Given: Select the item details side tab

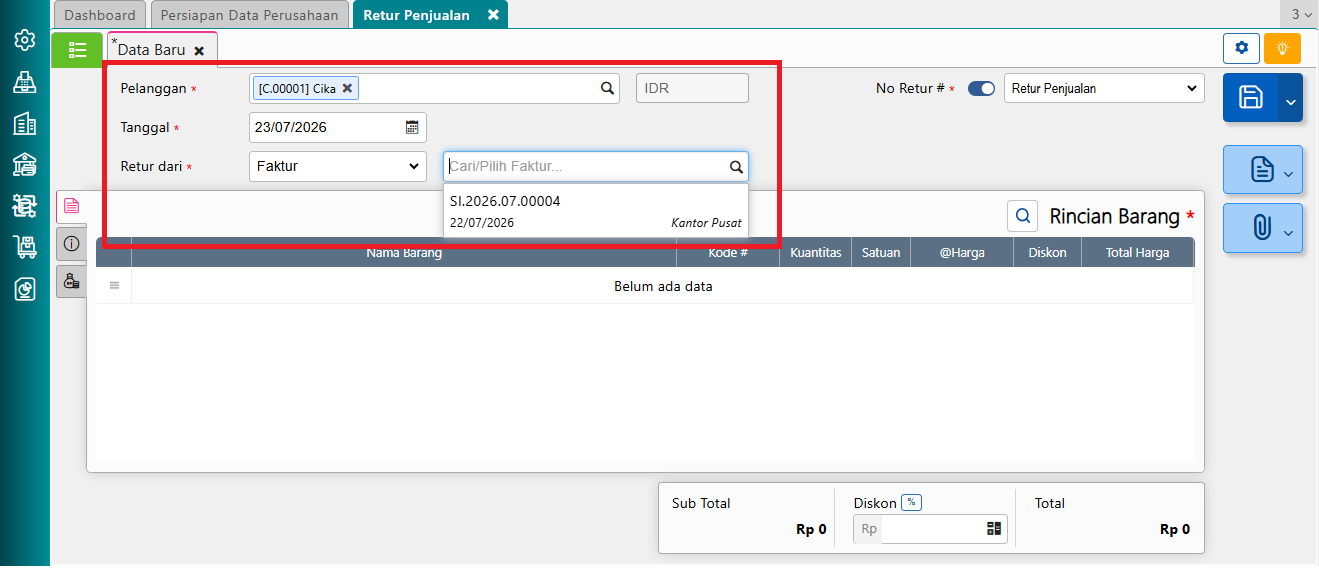Looking at the screenshot, I should (x=71, y=206).
